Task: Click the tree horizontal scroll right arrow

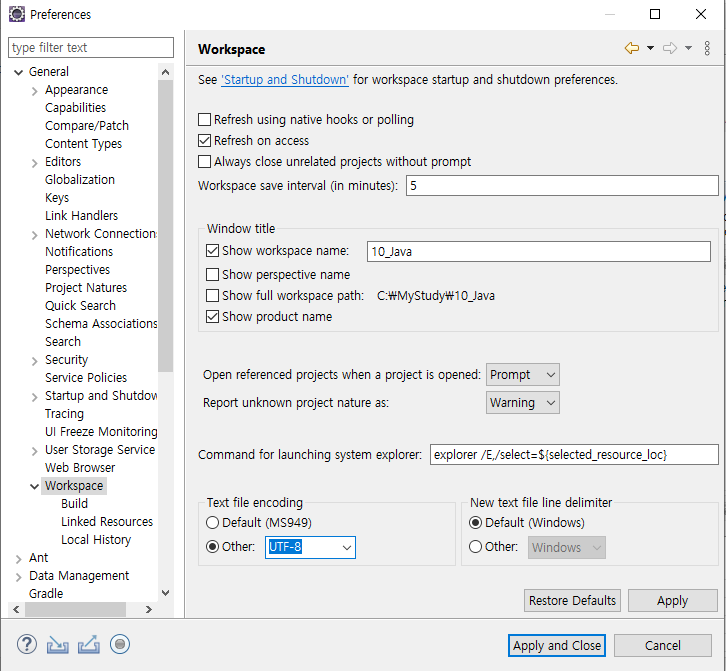Action: pyautogui.click(x=148, y=609)
